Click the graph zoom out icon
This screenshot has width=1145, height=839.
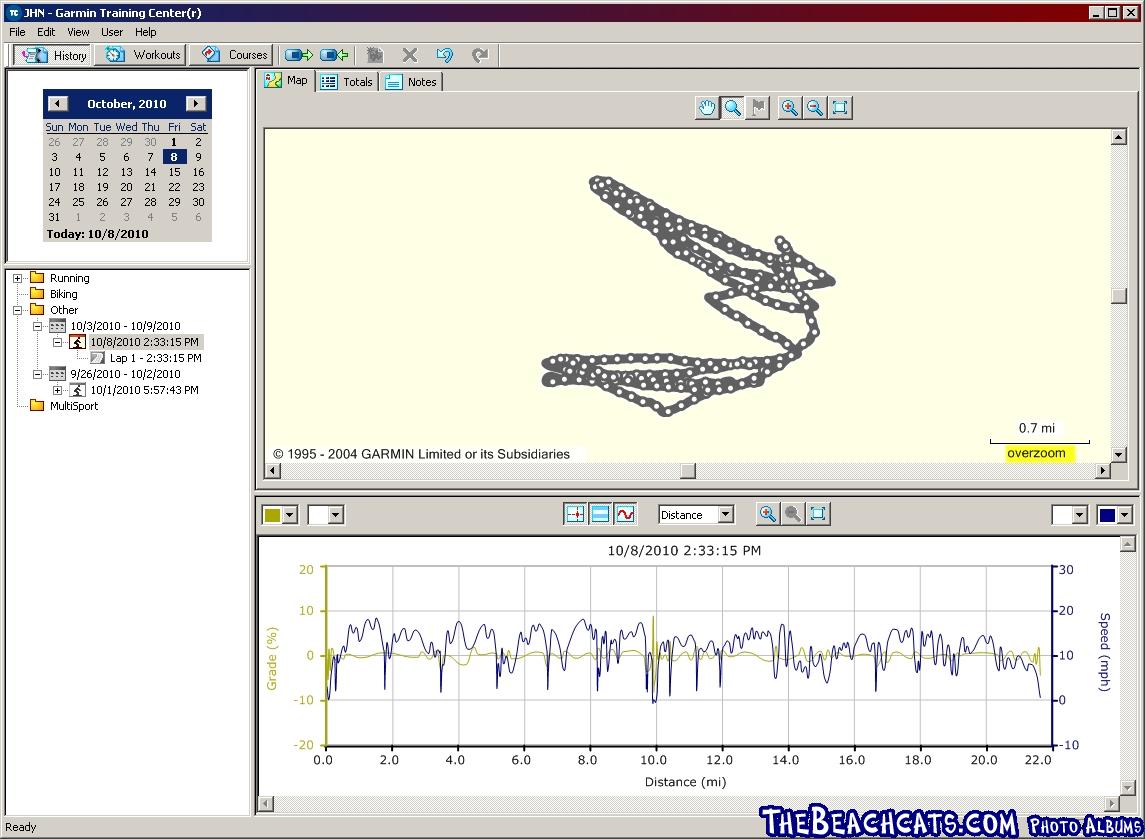(792, 514)
